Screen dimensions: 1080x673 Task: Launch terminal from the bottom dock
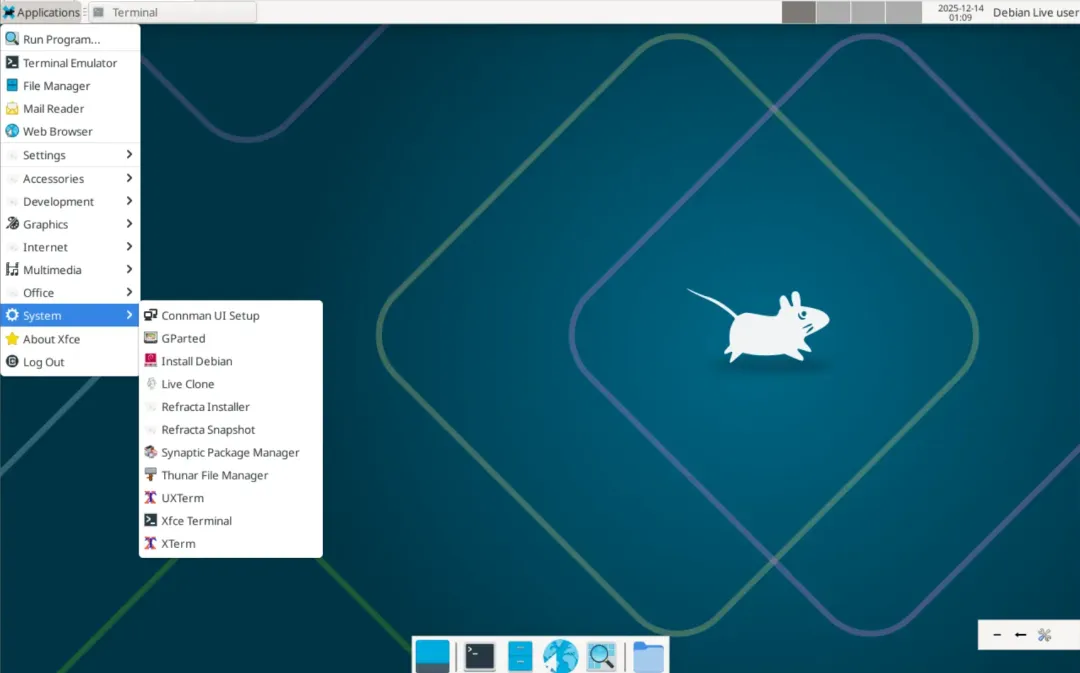[x=479, y=656]
